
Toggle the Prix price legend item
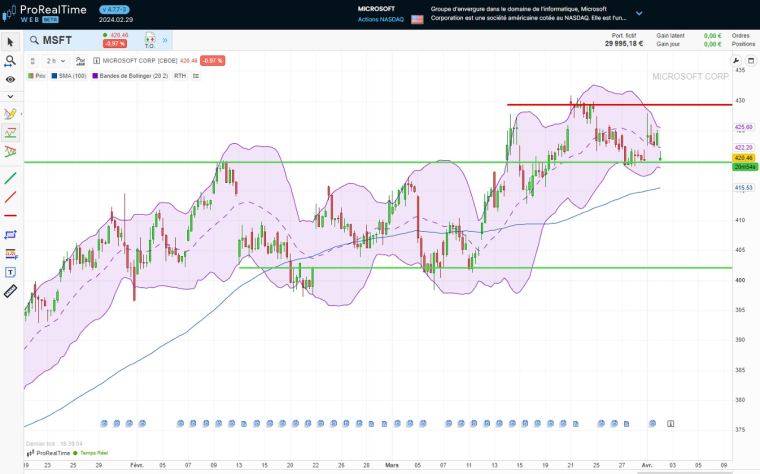[37, 75]
